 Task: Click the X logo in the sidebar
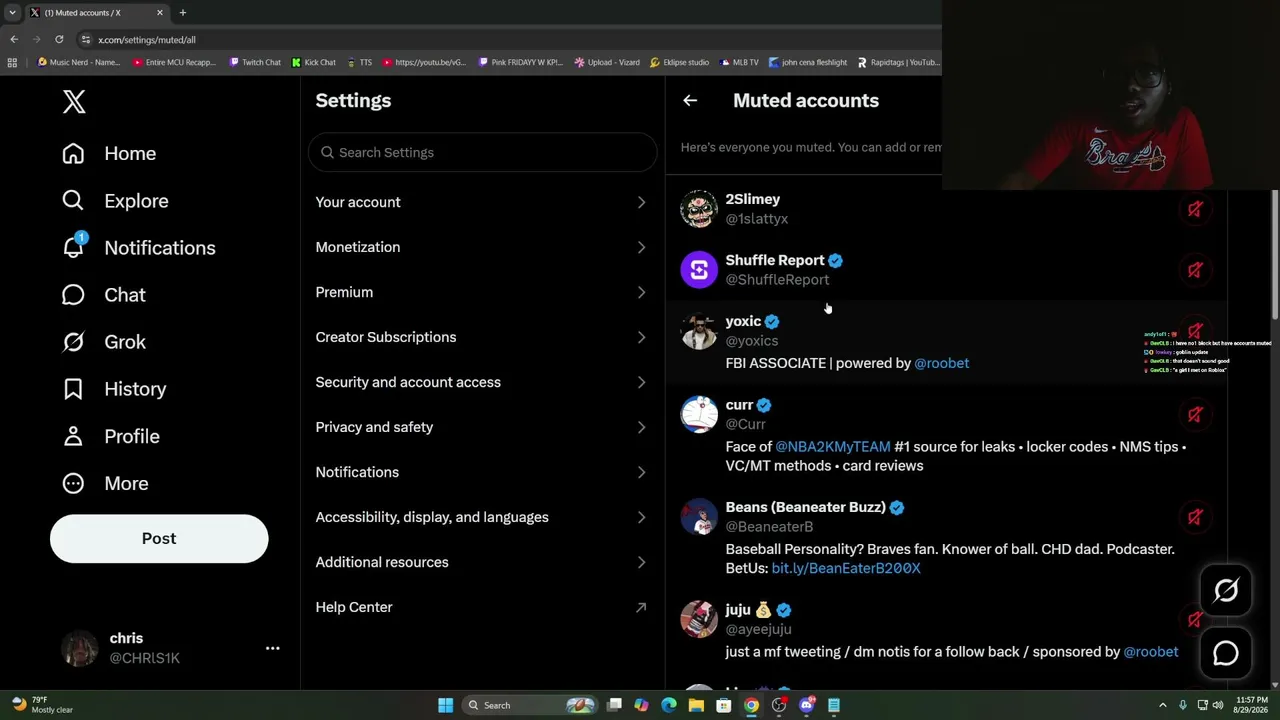coord(74,101)
